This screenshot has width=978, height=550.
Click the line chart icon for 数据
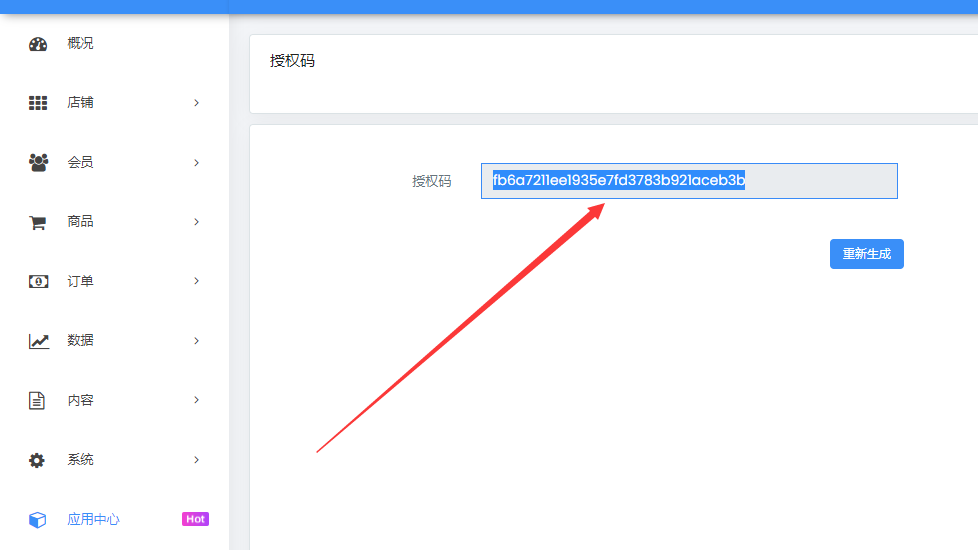(39, 341)
